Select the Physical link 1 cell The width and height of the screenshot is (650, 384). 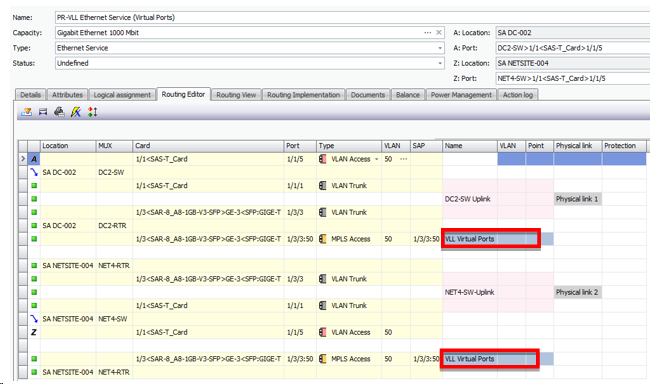tap(577, 199)
